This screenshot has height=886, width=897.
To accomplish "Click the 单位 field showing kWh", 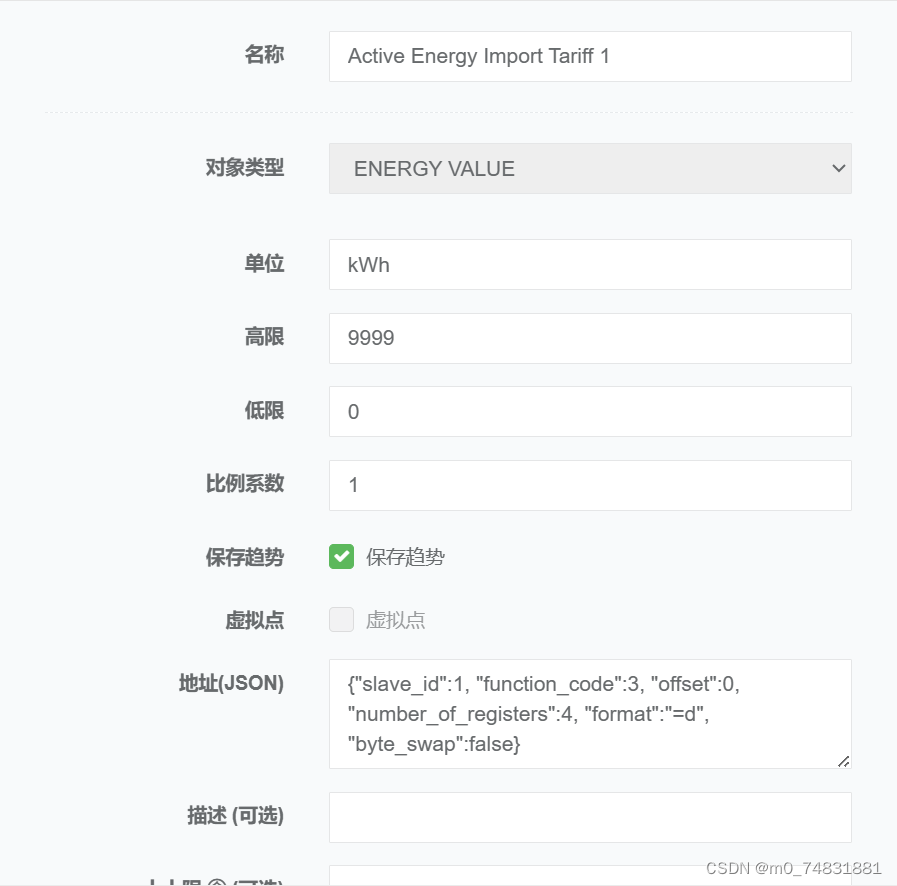I will coord(590,264).
